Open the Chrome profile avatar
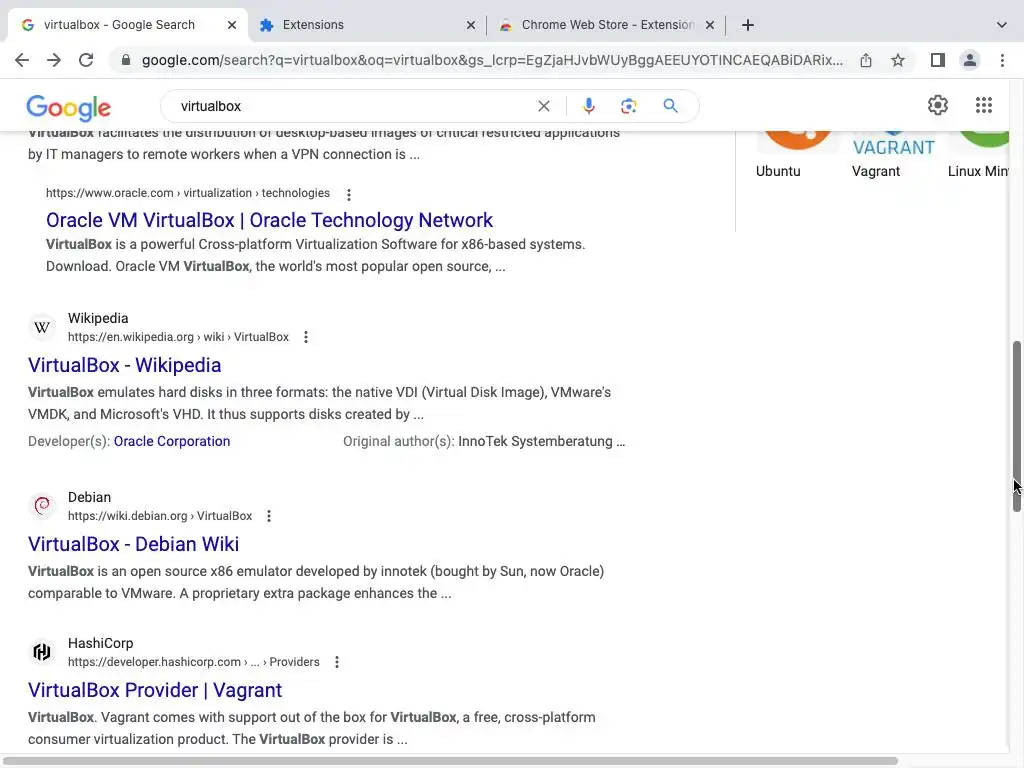 coord(970,60)
